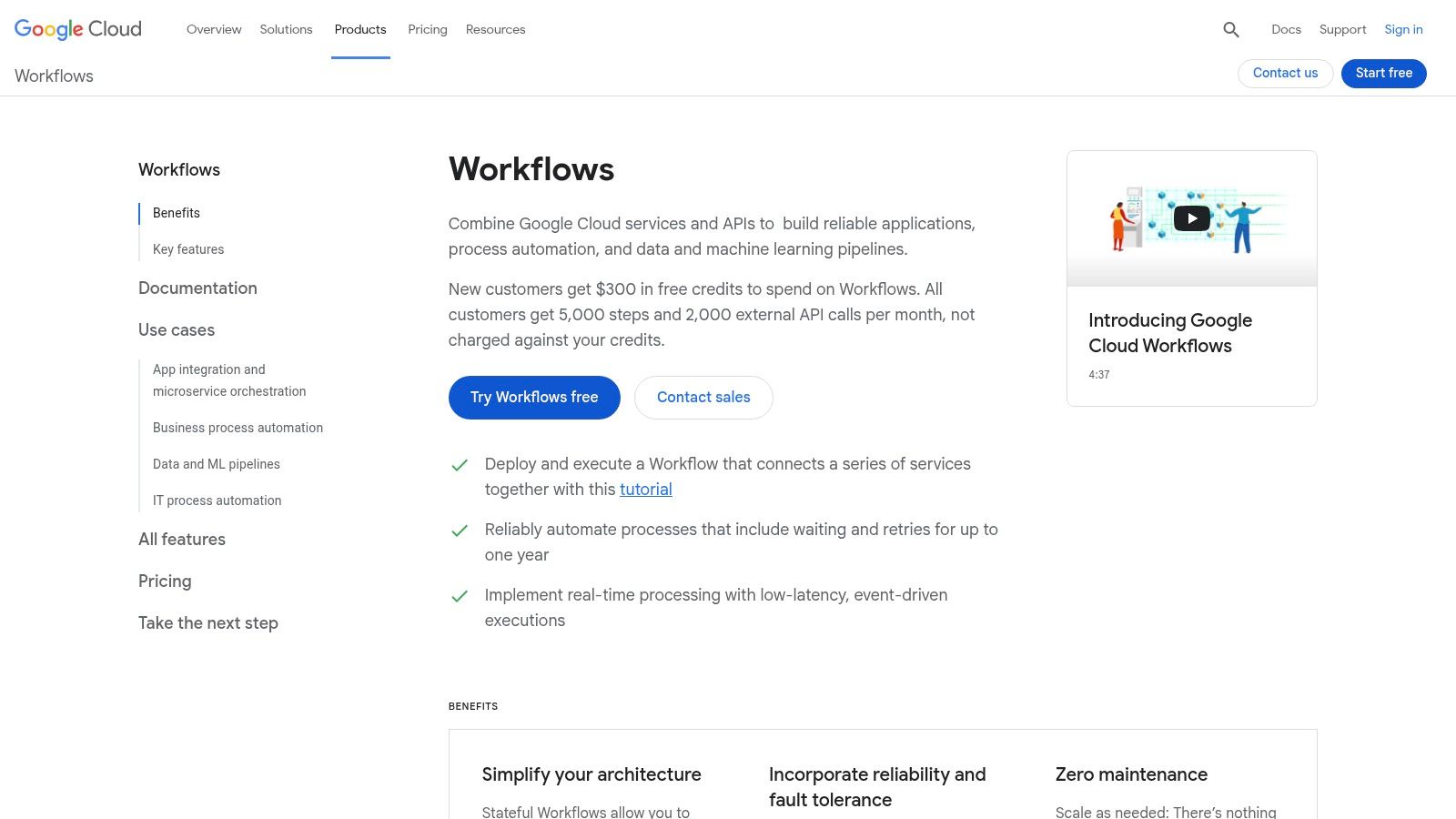Open the tutorial link
Viewport: 1456px width, 819px height.
tap(645, 490)
